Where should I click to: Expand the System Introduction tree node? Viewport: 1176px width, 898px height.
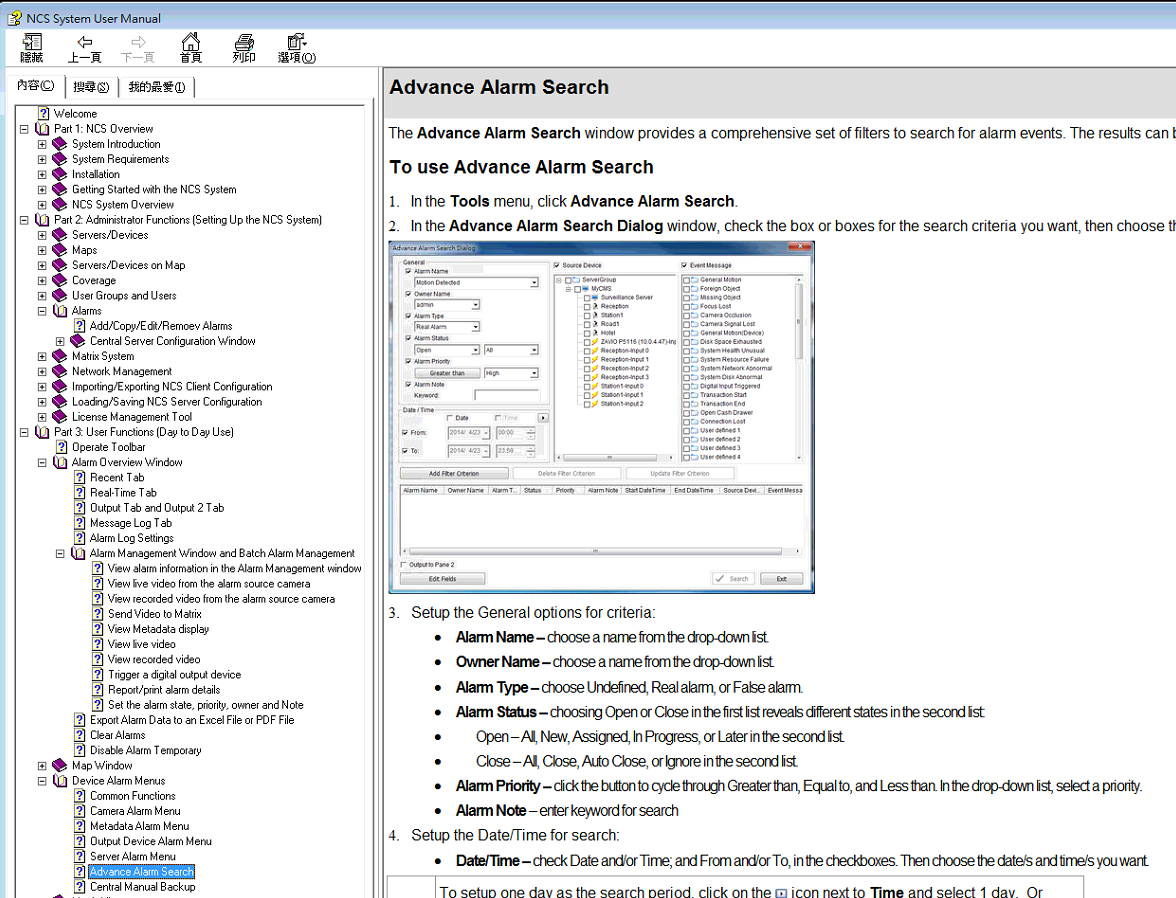coord(42,144)
